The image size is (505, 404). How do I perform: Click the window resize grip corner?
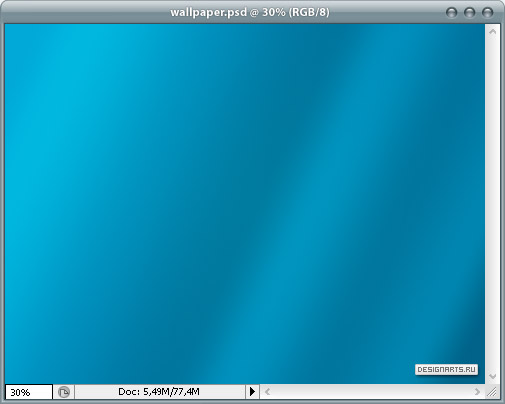click(492, 392)
